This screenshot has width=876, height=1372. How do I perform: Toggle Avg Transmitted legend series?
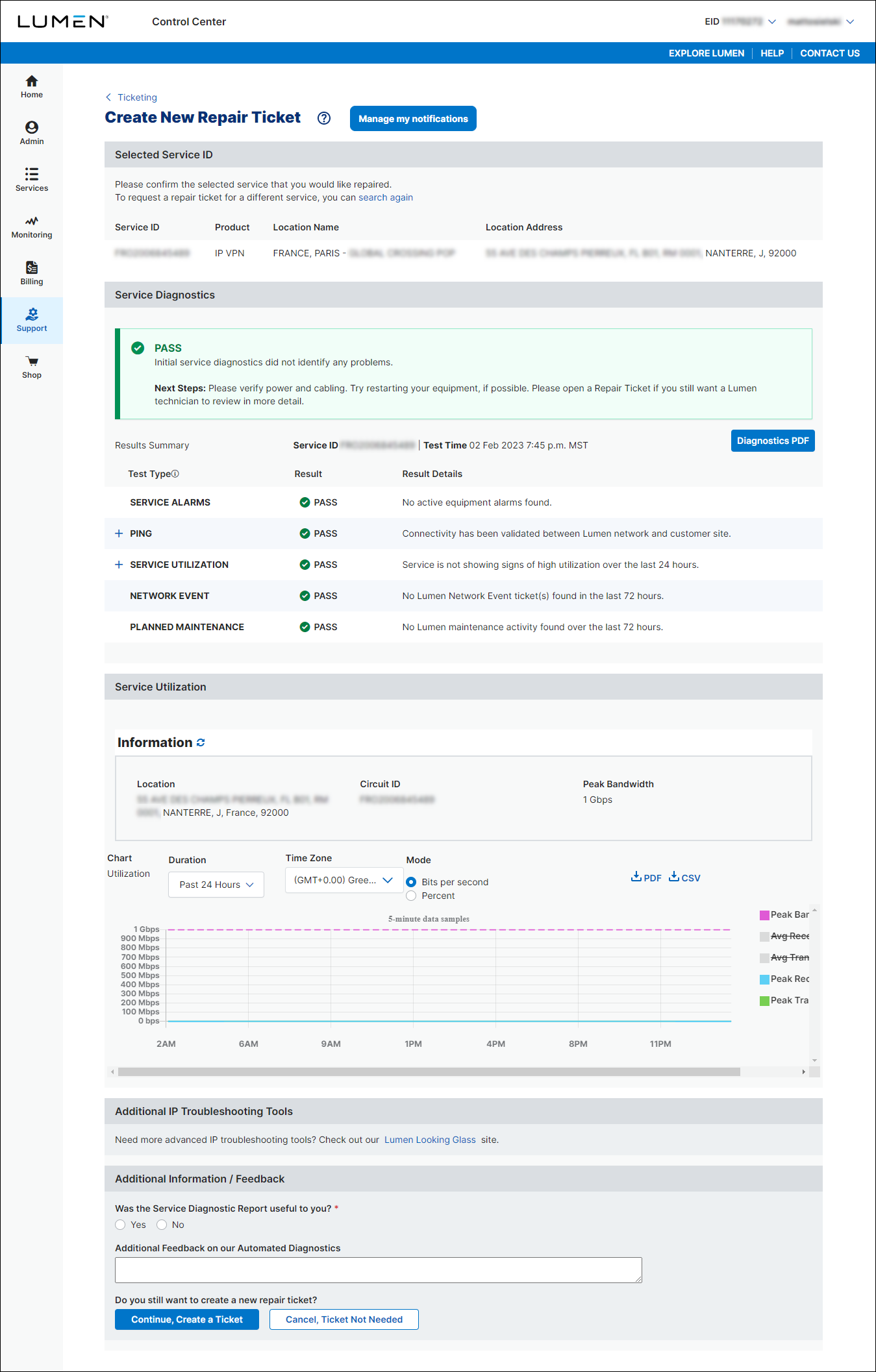click(x=784, y=957)
